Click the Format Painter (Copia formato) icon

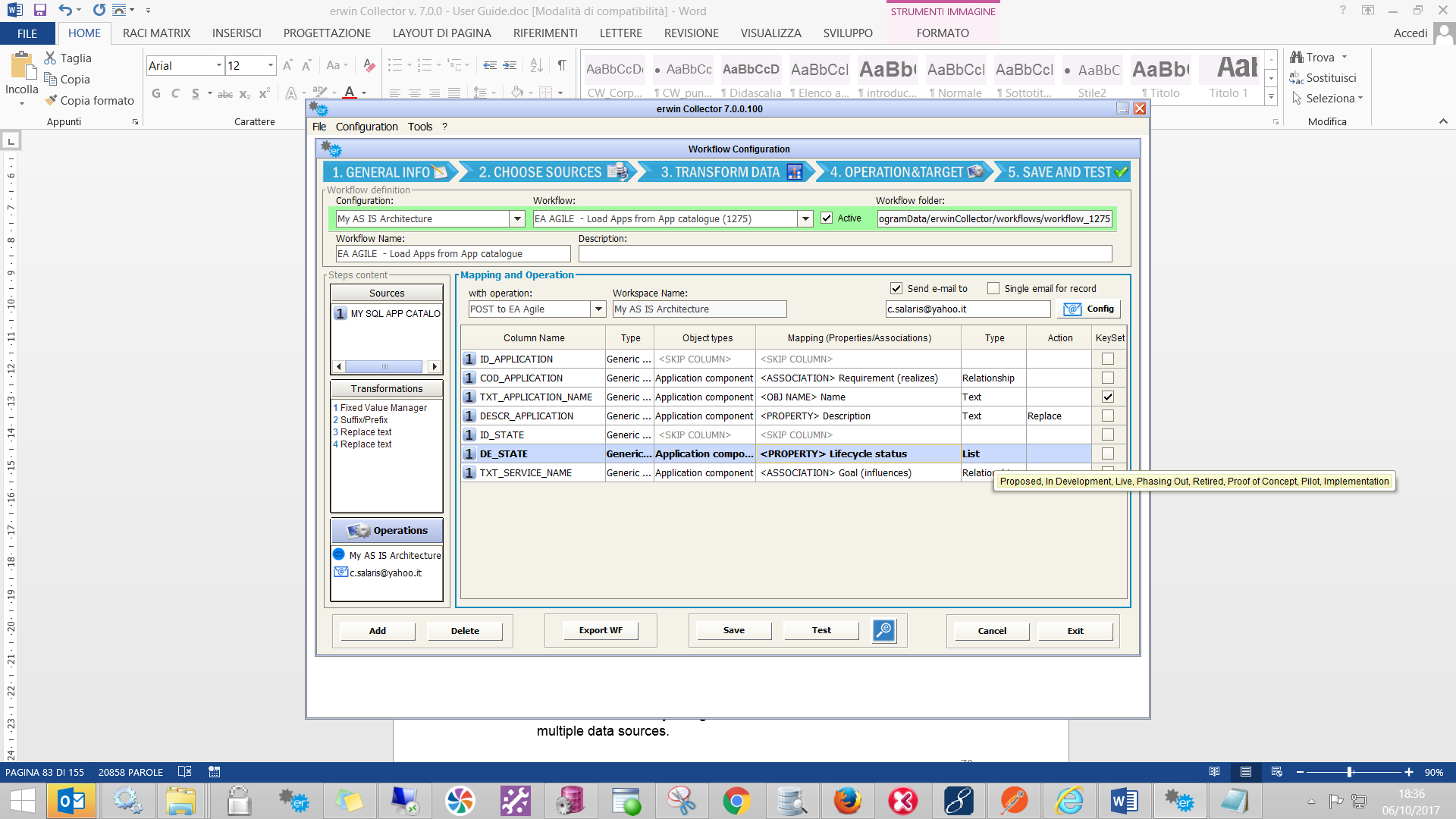51,100
